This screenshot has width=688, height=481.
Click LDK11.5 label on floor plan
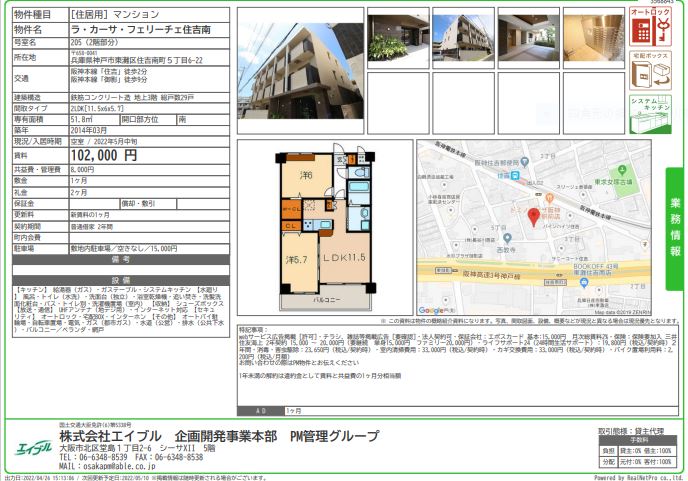tap(344, 258)
